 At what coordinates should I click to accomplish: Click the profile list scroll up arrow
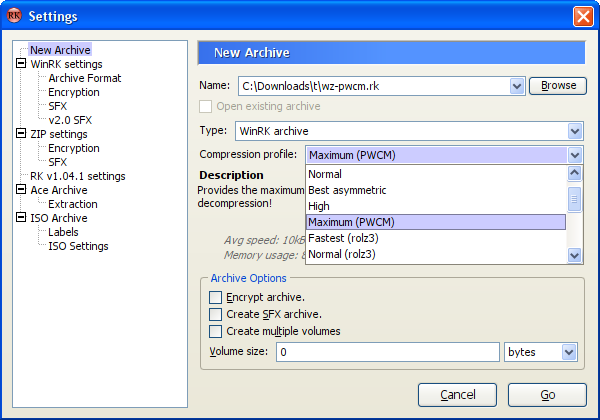pos(574,173)
